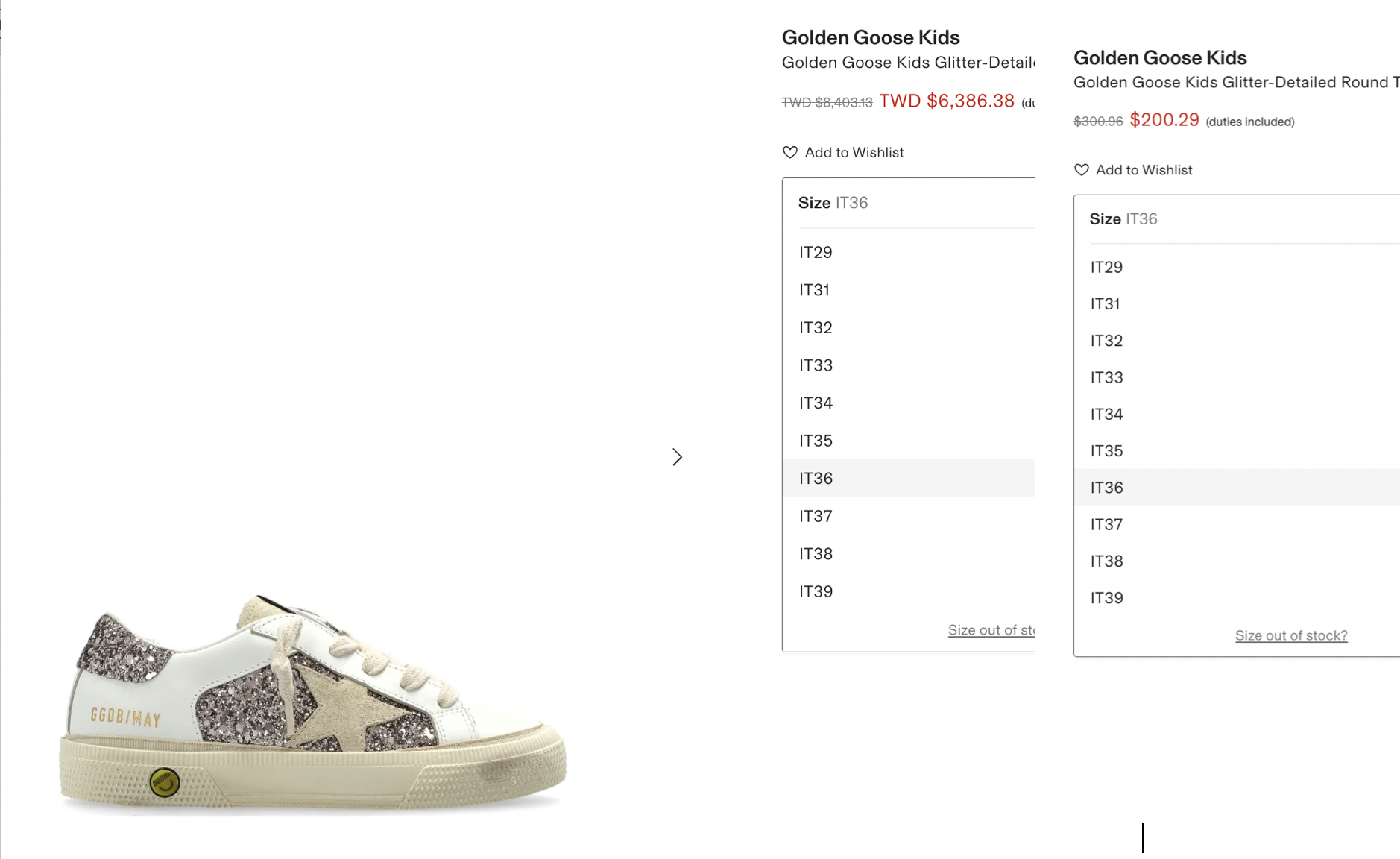
Task: Open right panel 'Size out of stock?' link
Action: [x=1291, y=635]
